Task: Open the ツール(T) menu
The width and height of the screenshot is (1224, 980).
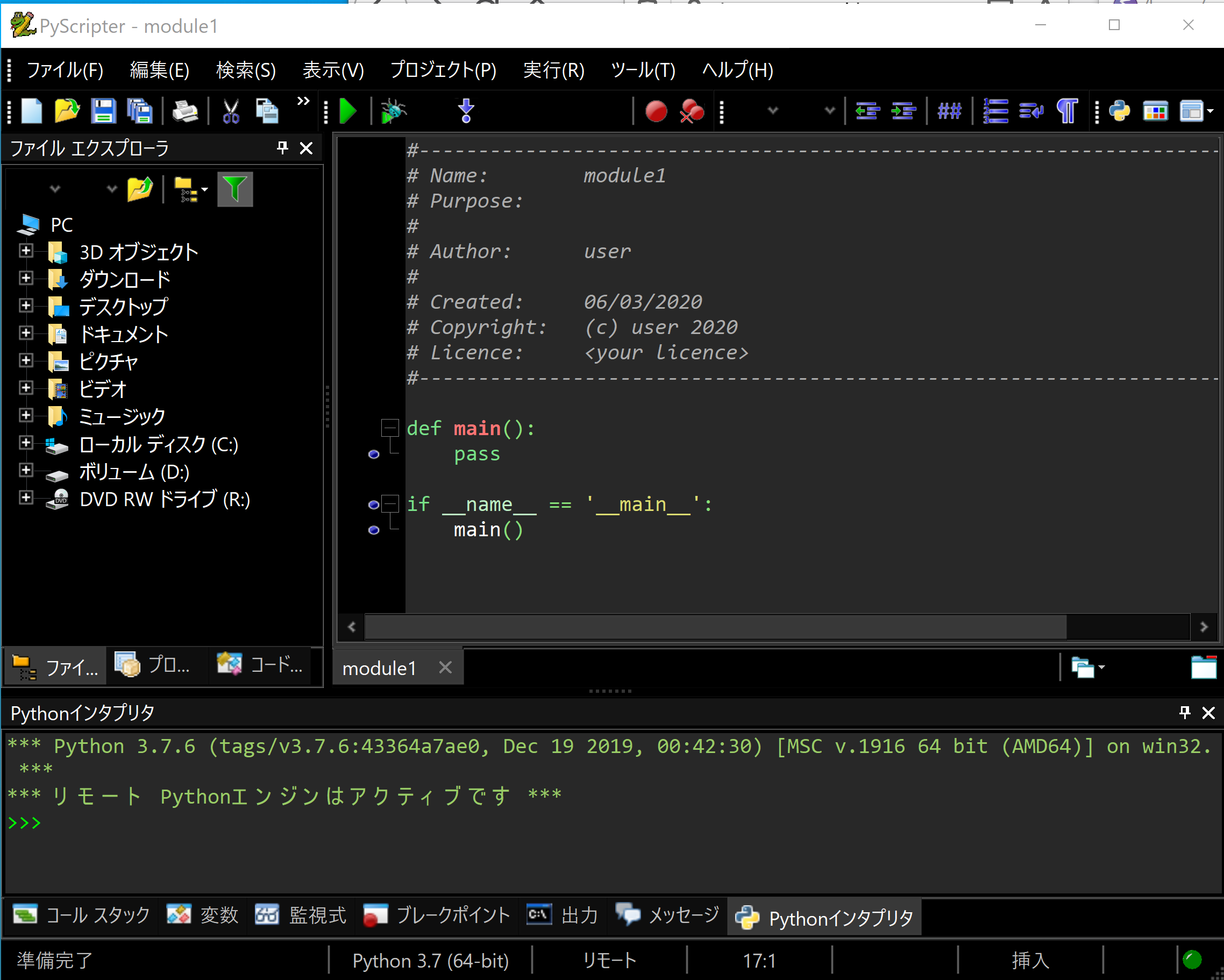Action: coord(643,70)
